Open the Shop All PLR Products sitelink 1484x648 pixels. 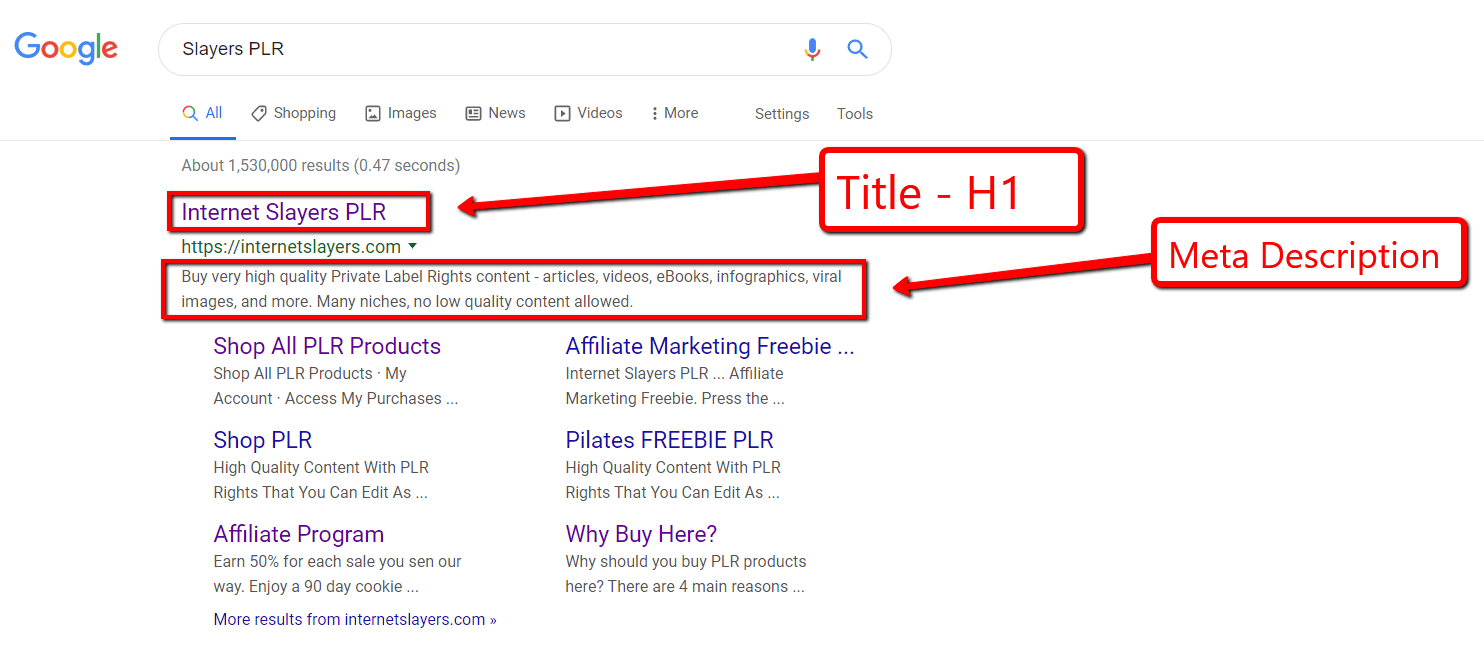[327, 346]
